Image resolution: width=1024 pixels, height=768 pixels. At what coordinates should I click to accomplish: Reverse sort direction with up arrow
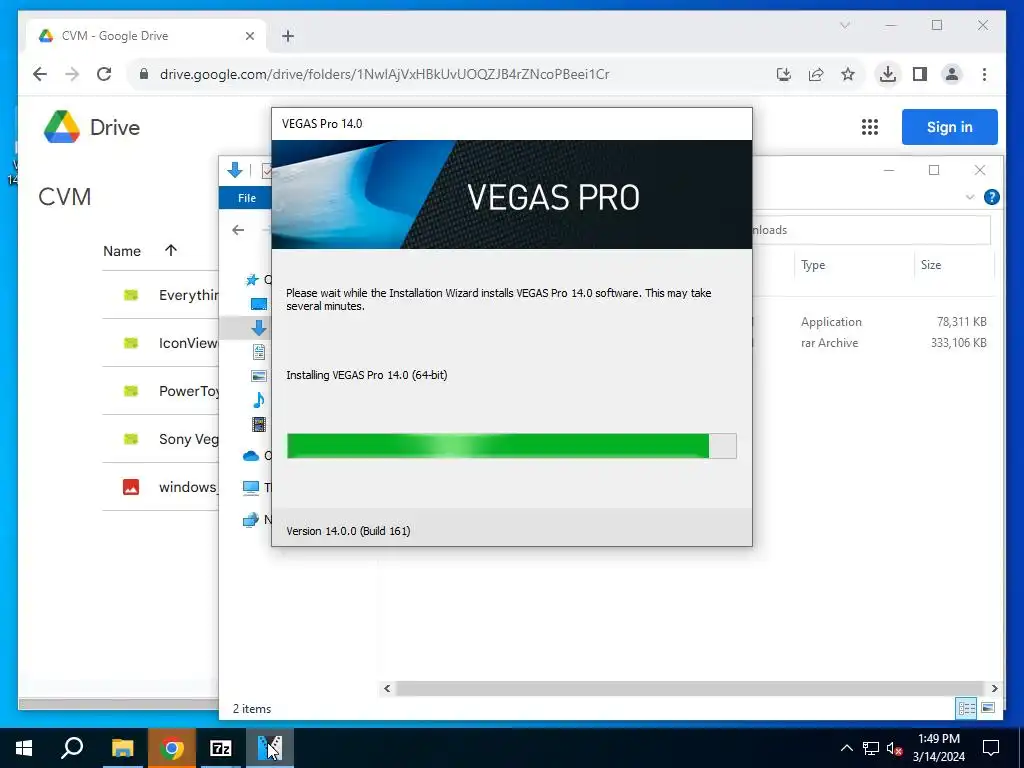(x=170, y=250)
